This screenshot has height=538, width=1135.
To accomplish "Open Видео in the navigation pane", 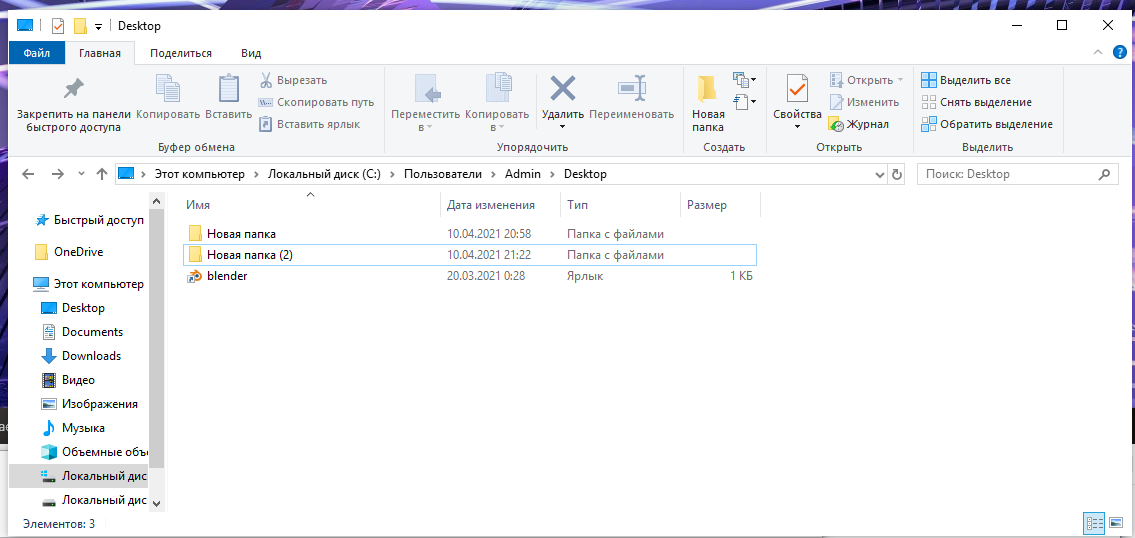I will point(68,379).
